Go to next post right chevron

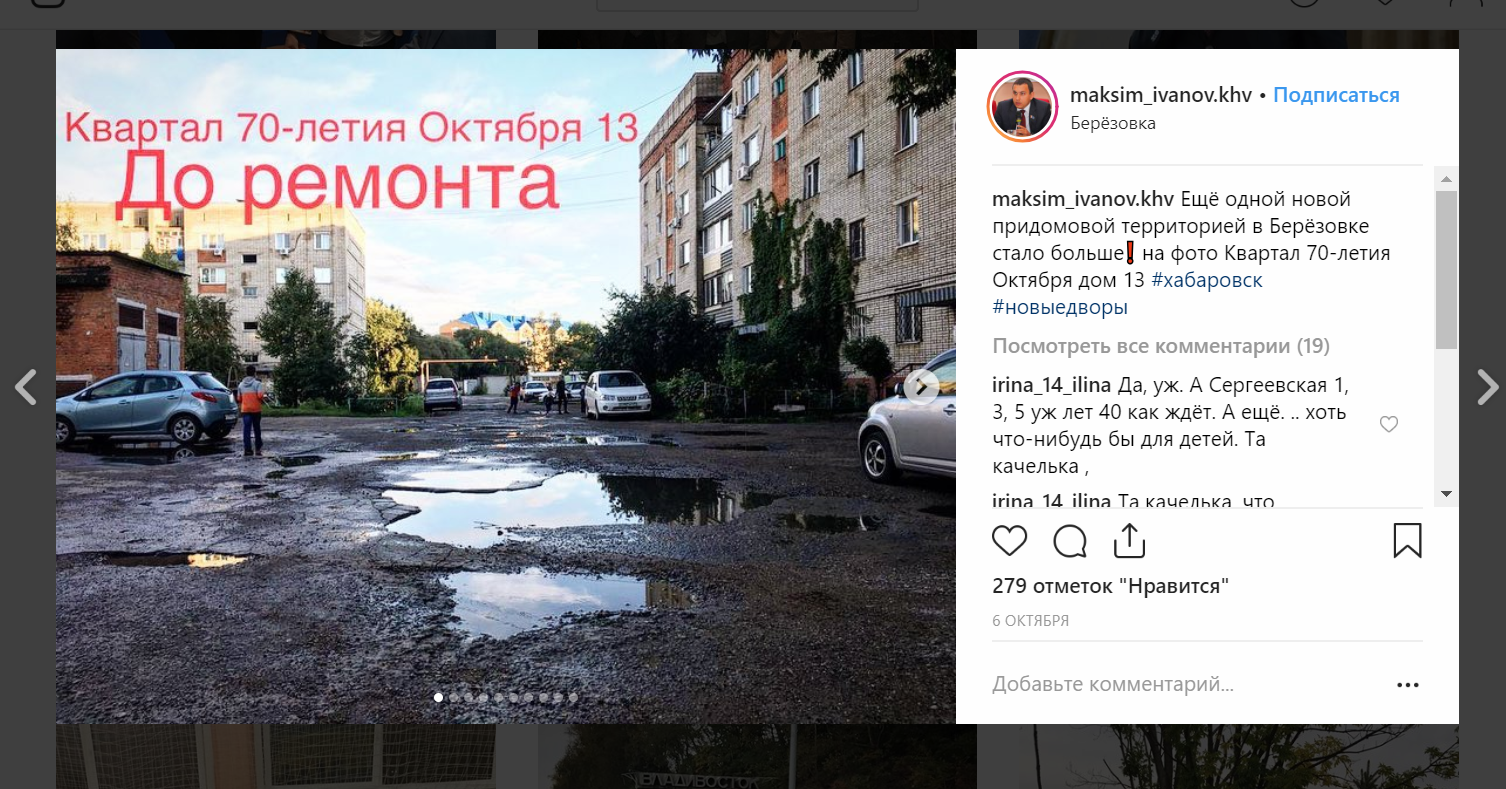click(x=1487, y=387)
